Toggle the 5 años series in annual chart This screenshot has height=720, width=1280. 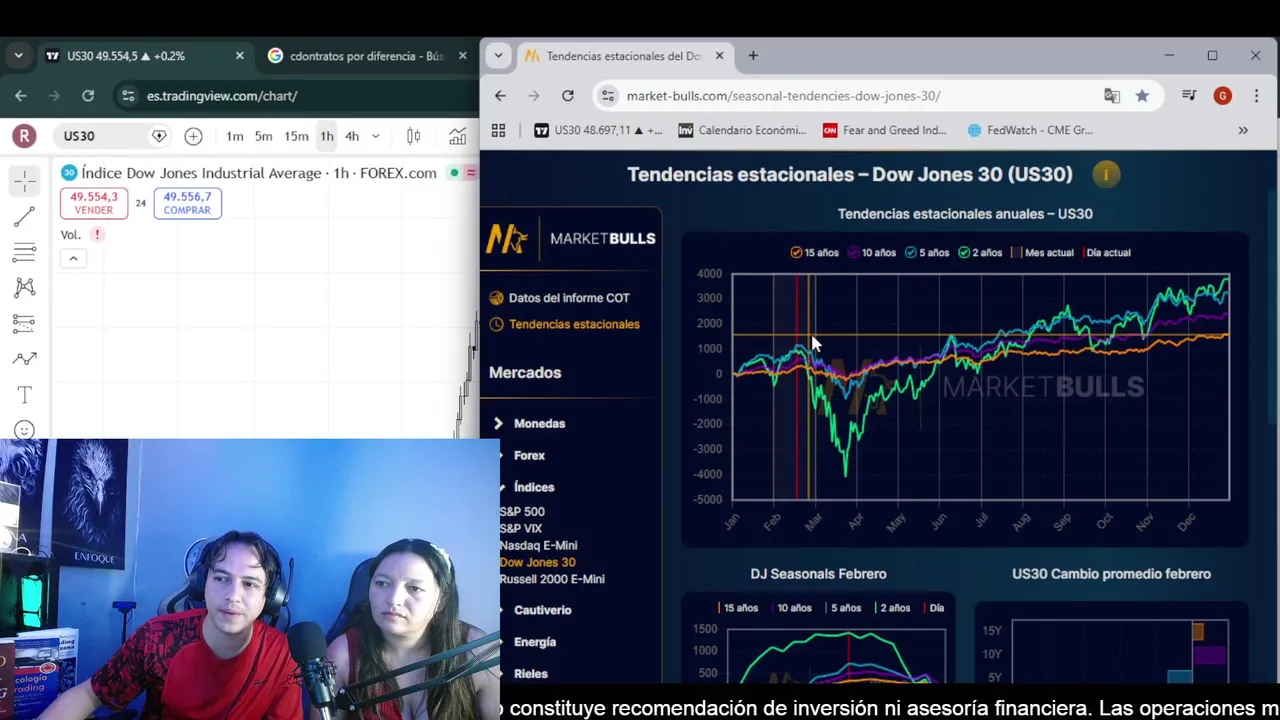coord(926,253)
